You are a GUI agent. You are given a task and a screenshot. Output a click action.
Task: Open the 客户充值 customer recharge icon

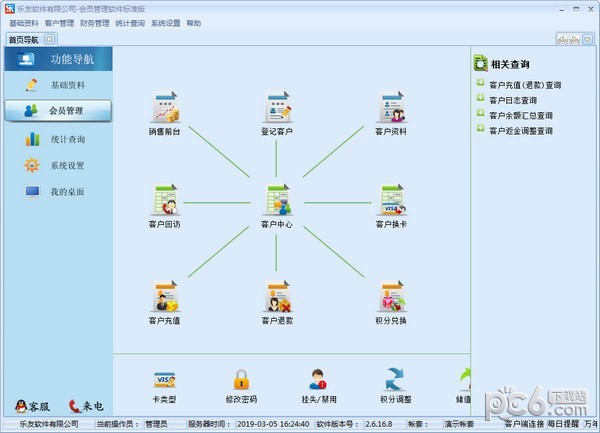[165, 297]
